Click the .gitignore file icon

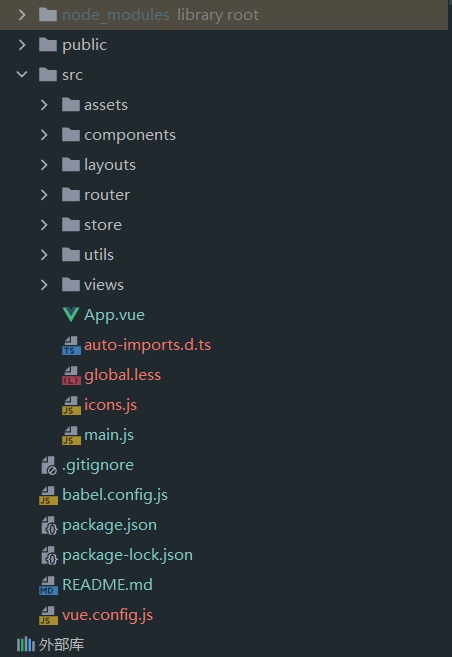coord(49,465)
